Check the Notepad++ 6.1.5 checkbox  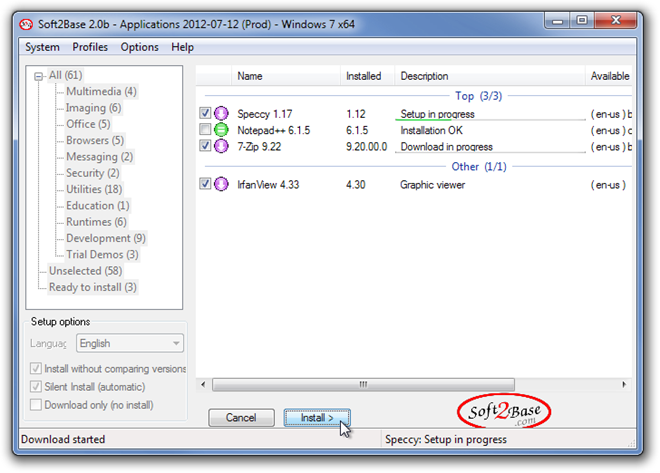[x=205, y=129]
